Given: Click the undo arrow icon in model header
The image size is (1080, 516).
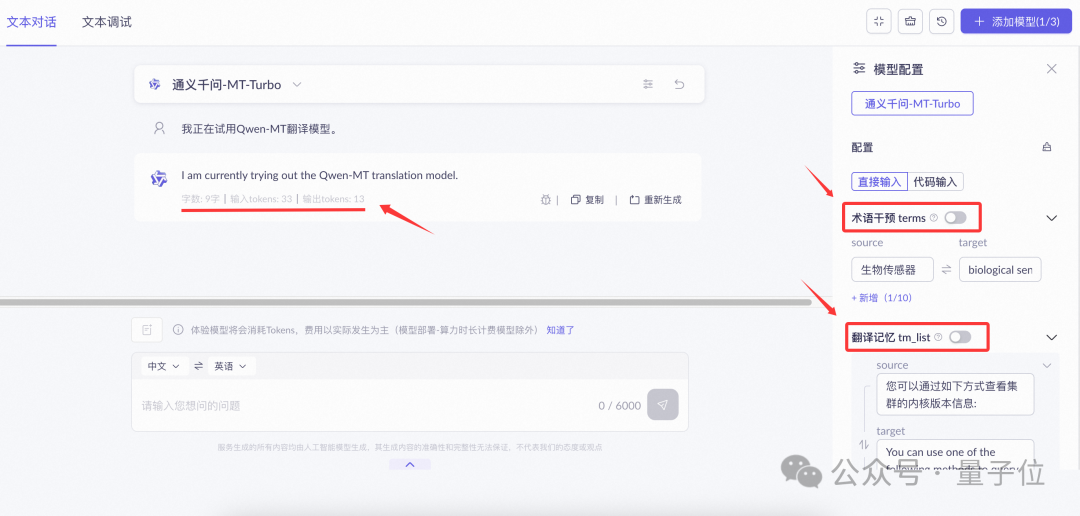Looking at the screenshot, I should (x=679, y=85).
